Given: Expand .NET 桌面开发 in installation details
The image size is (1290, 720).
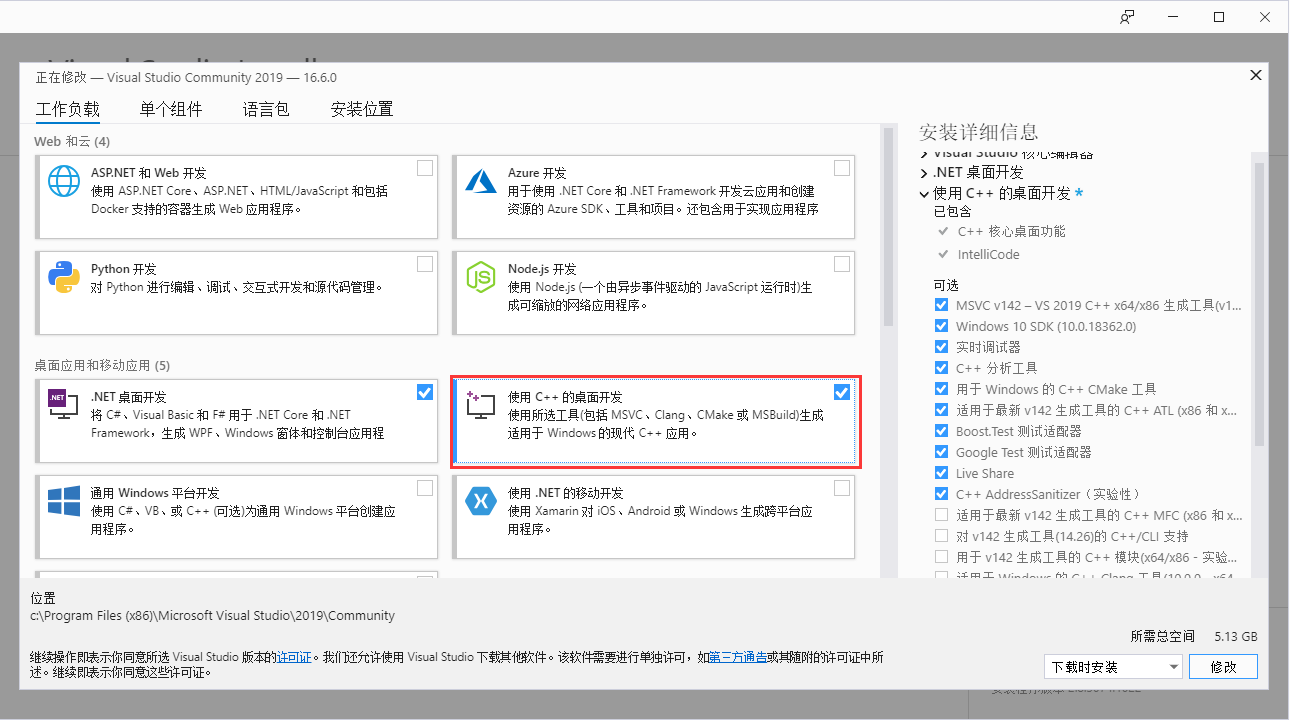Looking at the screenshot, I should [x=925, y=173].
